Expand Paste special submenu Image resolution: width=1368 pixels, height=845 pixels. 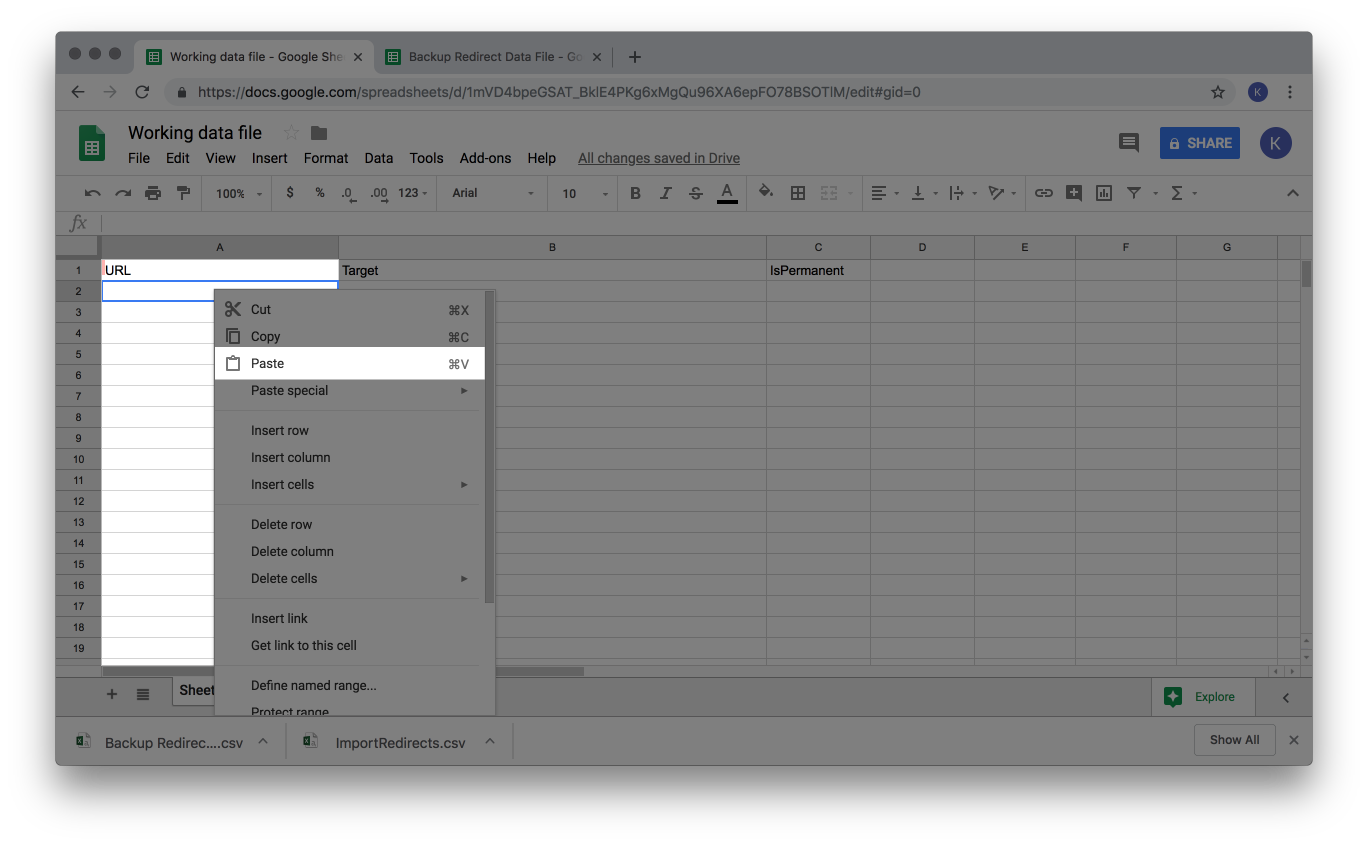click(x=349, y=391)
